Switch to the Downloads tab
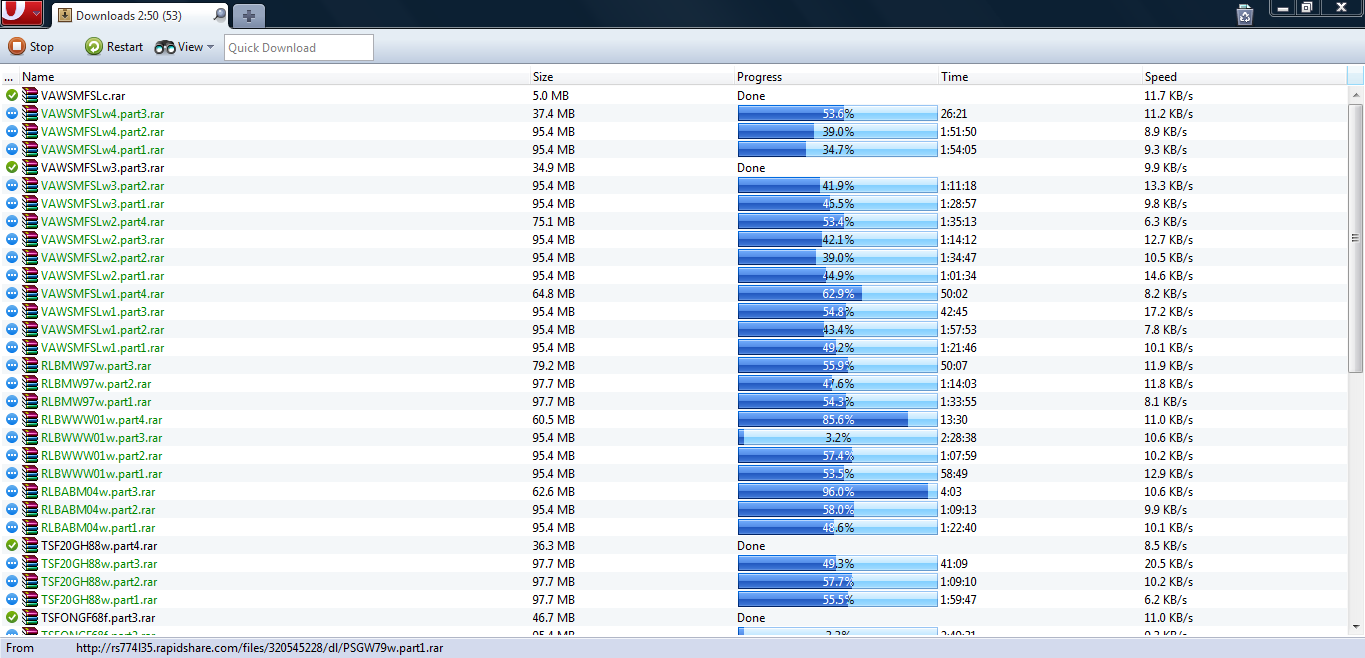Viewport: 1365px width, 658px height. point(130,15)
